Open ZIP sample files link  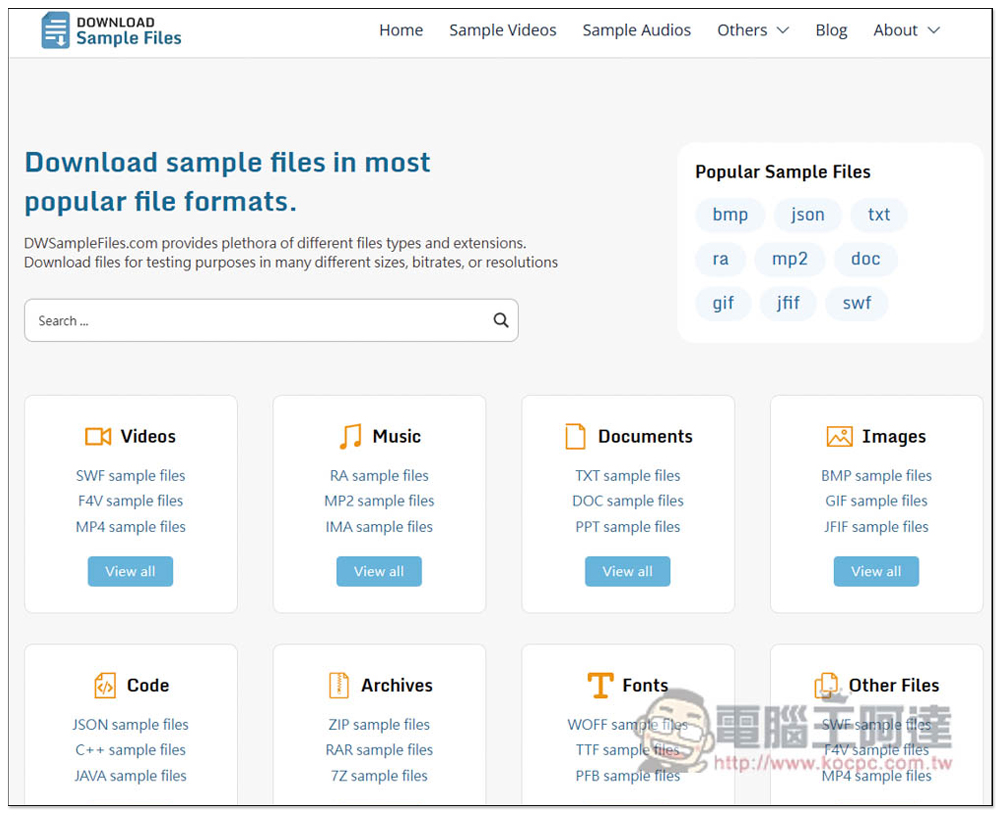(379, 725)
